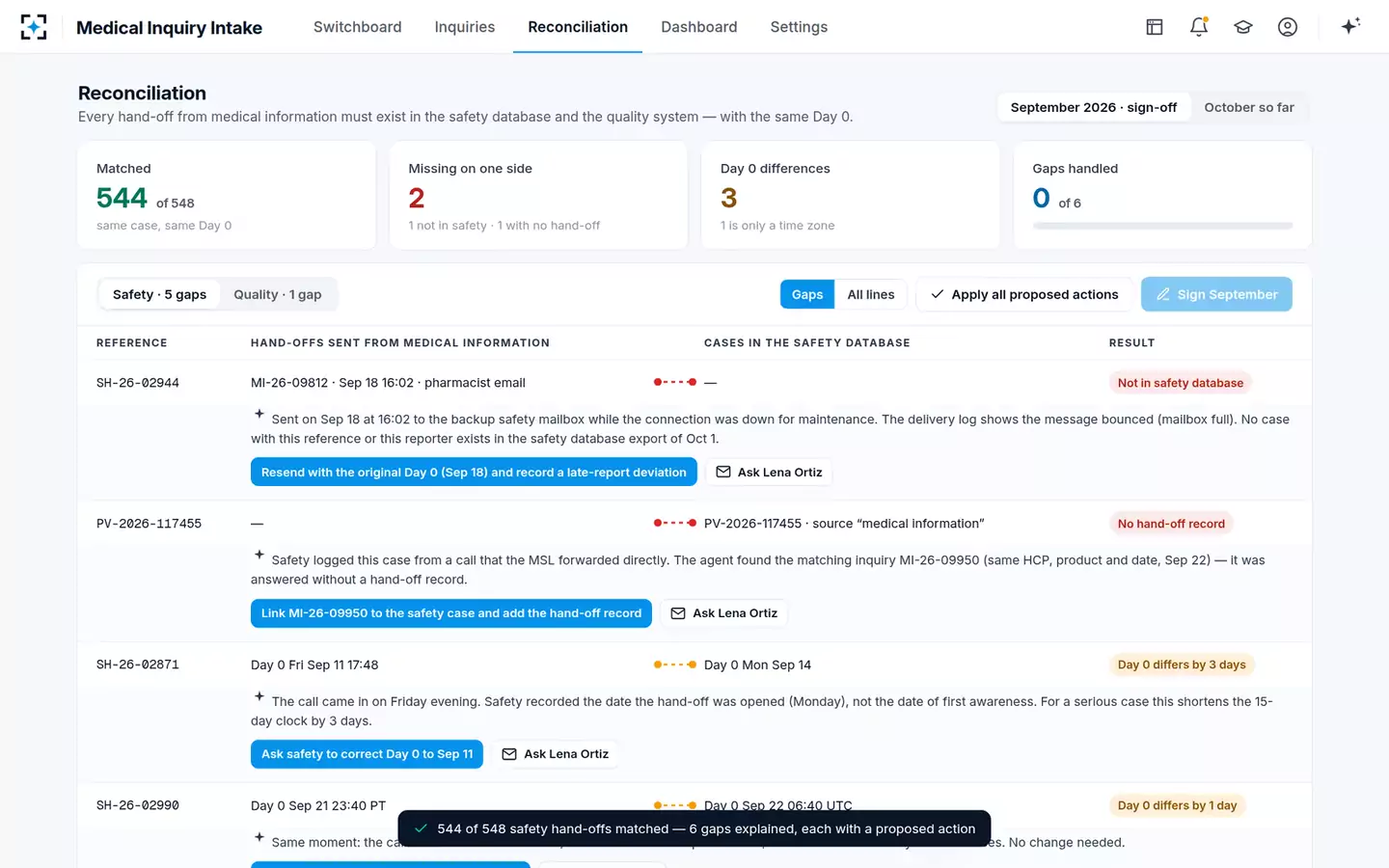Select the September 2026 sign-off period
Screen dimensions: 1389x868
[1094, 107]
